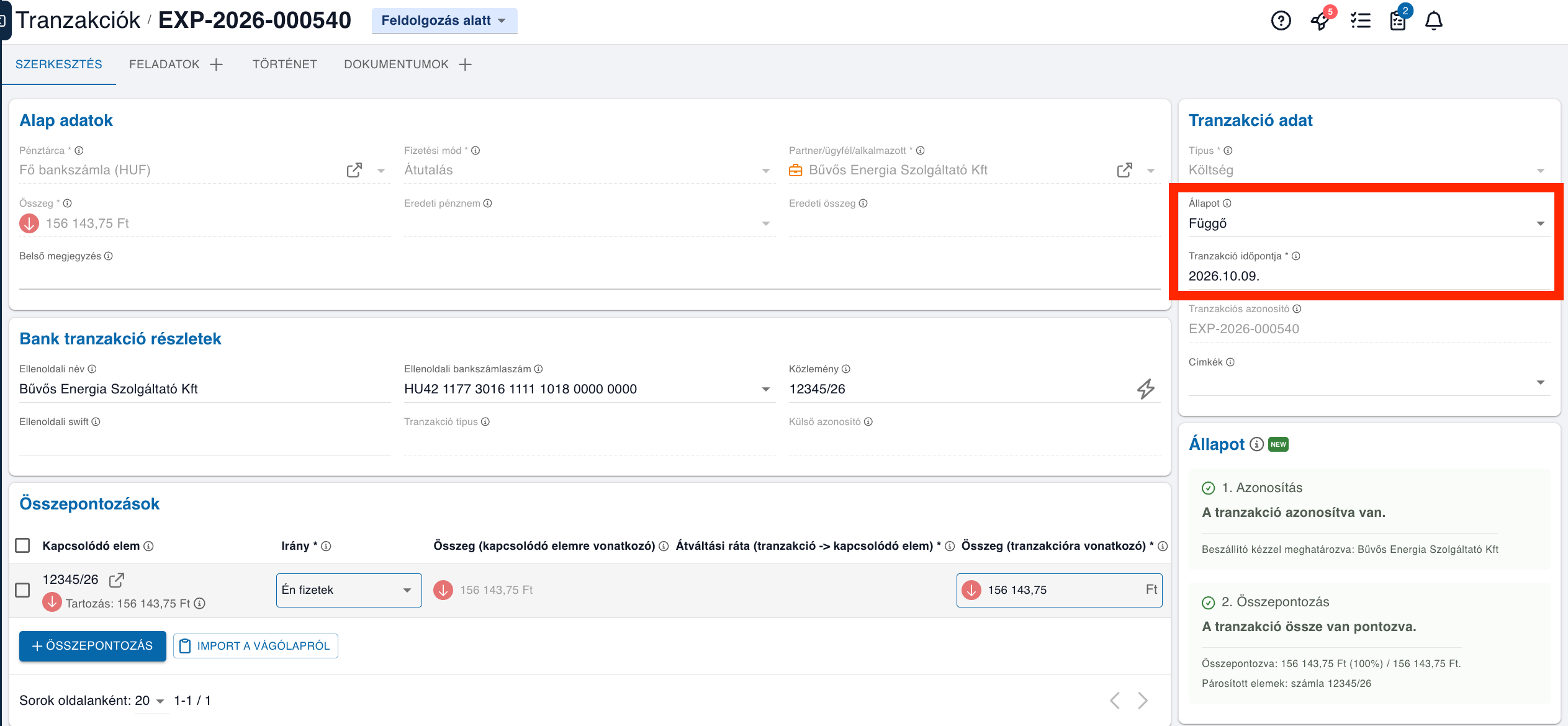Go to Tranzakciók breadcrumb link
The height and width of the screenshot is (726, 1568).
click(x=78, y=20)
